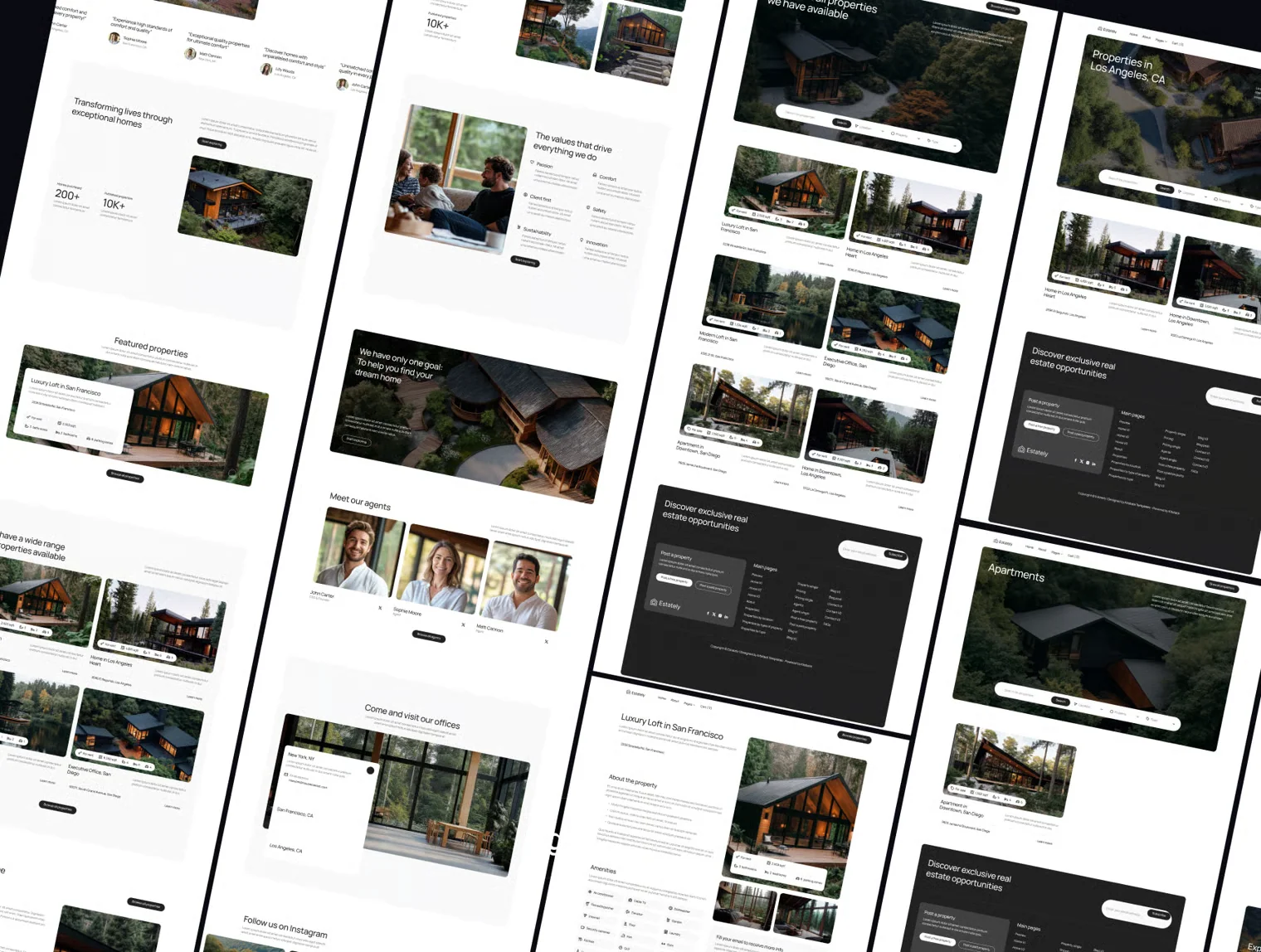Click Lily Woods' testimonial avatar
This screenshot has height=952, width=1261.
click(266, 70)
